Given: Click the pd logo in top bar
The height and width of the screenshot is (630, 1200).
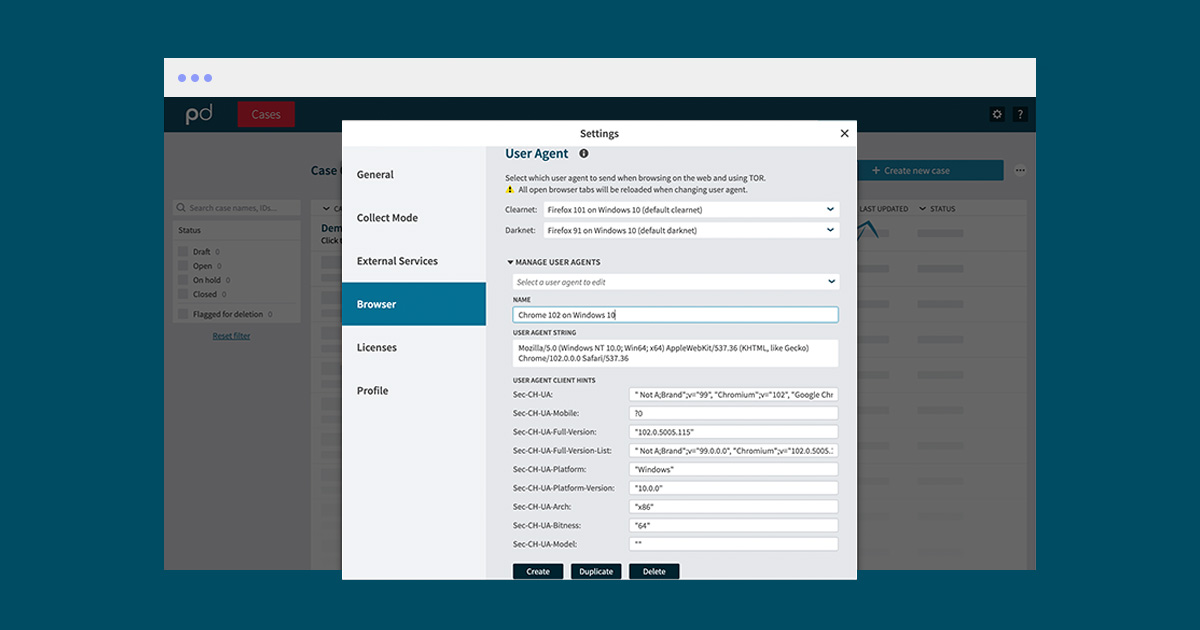Looking at the screenshot, I should tap(199, 115).
